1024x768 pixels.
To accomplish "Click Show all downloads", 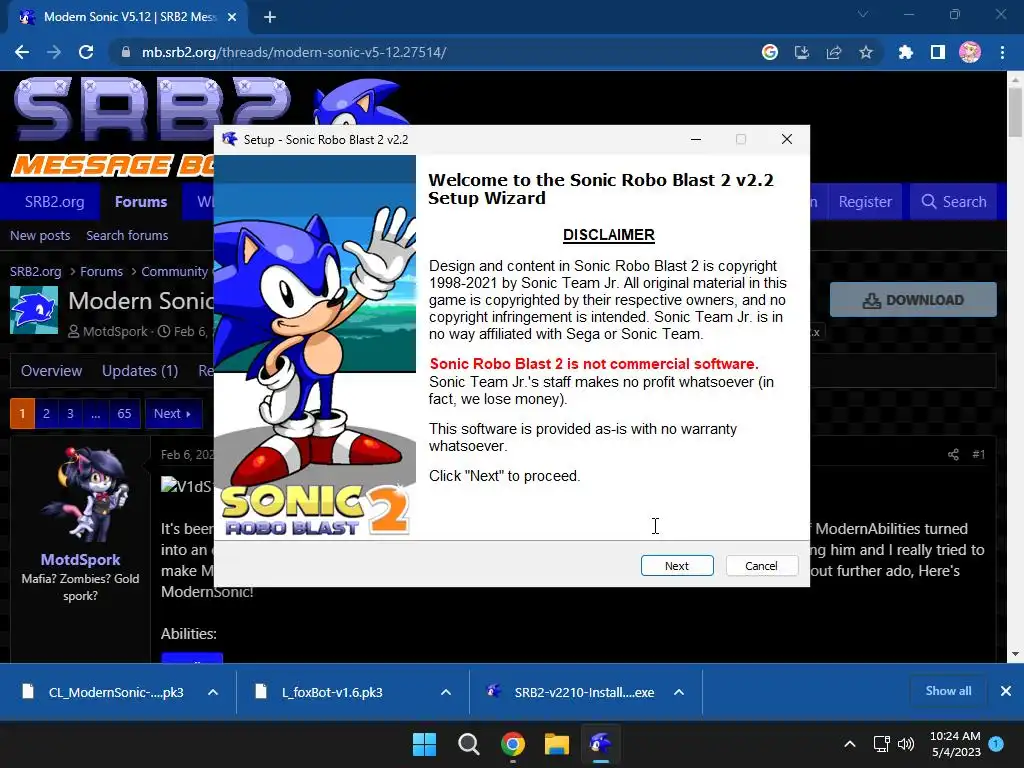I will (948, 691).
